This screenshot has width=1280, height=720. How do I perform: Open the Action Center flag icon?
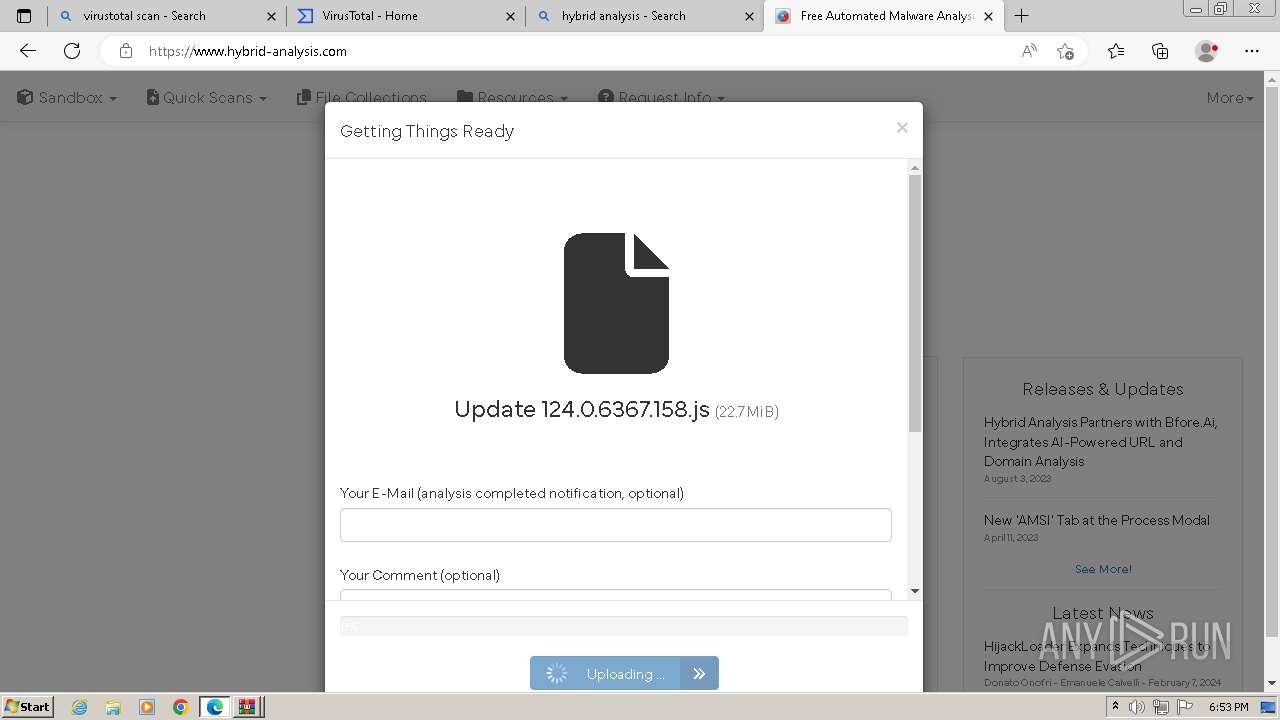[x=1185, y=707]
